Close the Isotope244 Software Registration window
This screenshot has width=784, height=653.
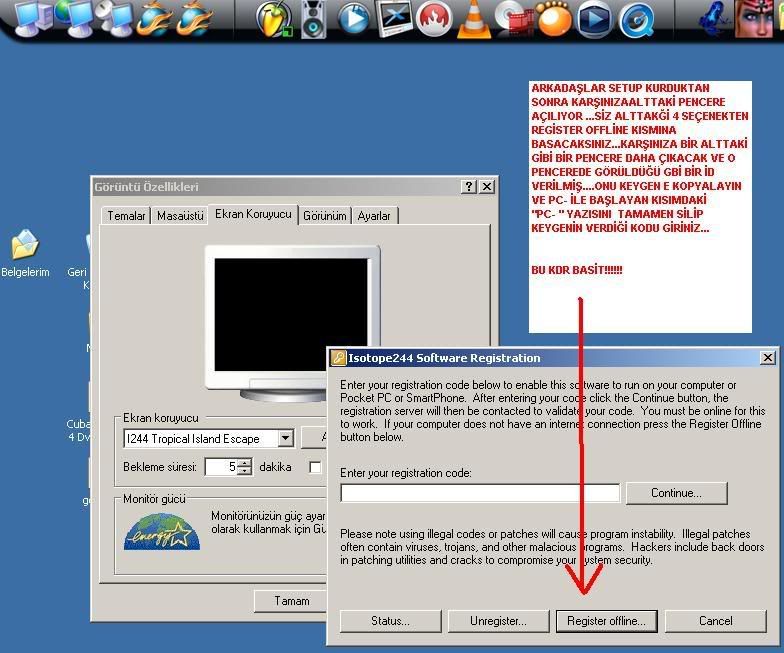click(768, 358)
